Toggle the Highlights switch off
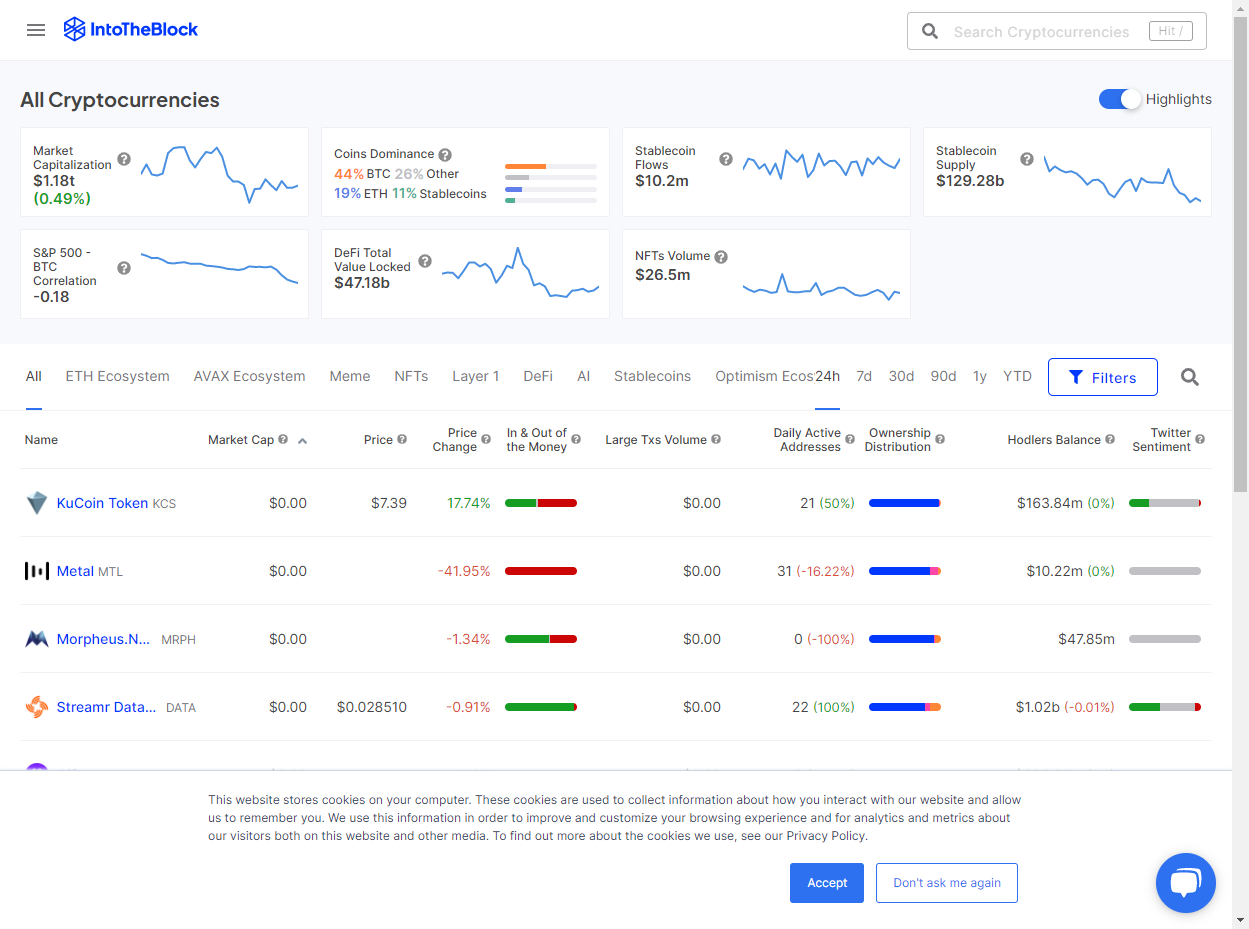1249x929 pixels. pyautogui.click(x=1119, y=99)
